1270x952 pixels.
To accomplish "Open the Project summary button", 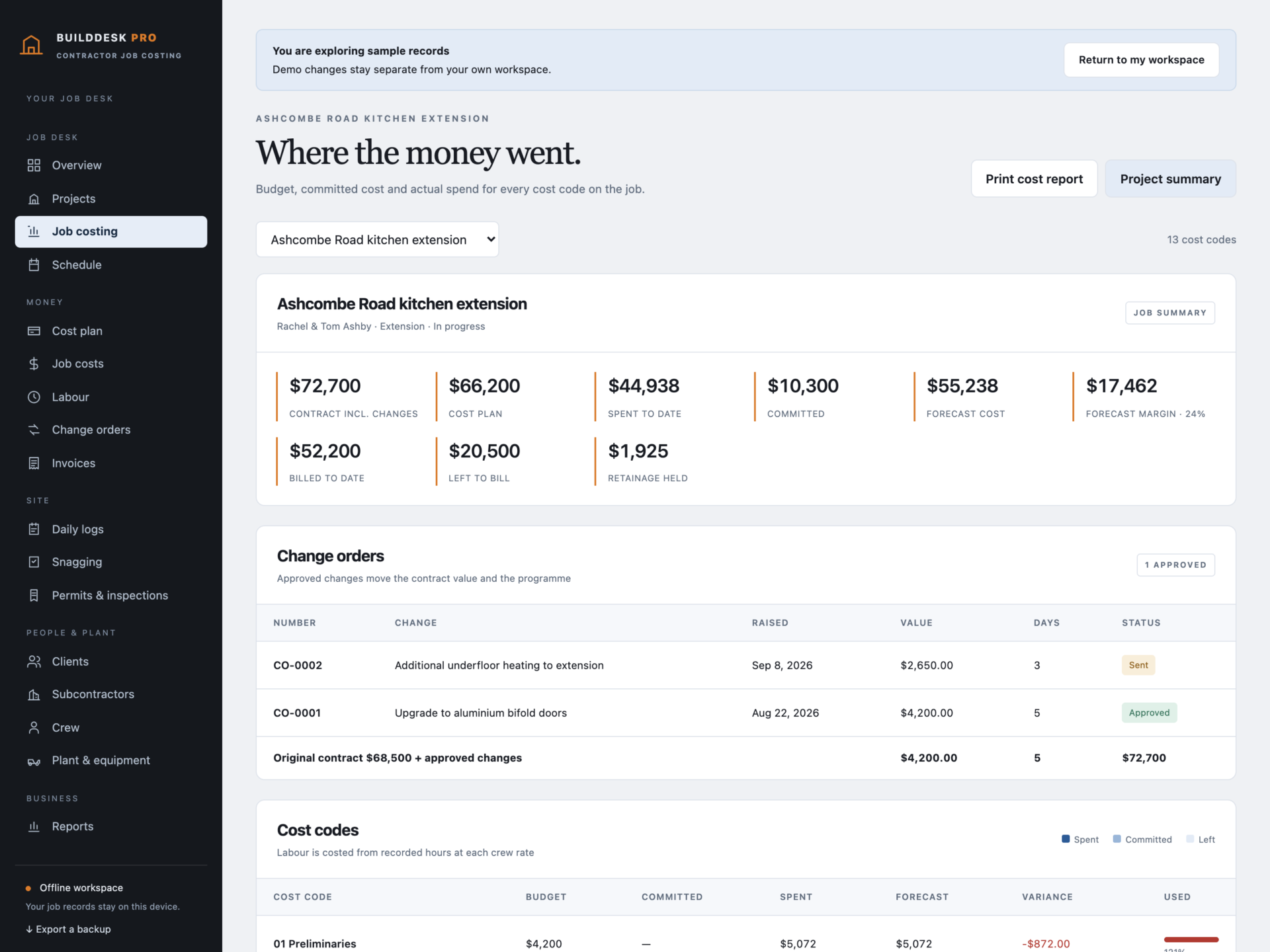I will point(1170,179).
